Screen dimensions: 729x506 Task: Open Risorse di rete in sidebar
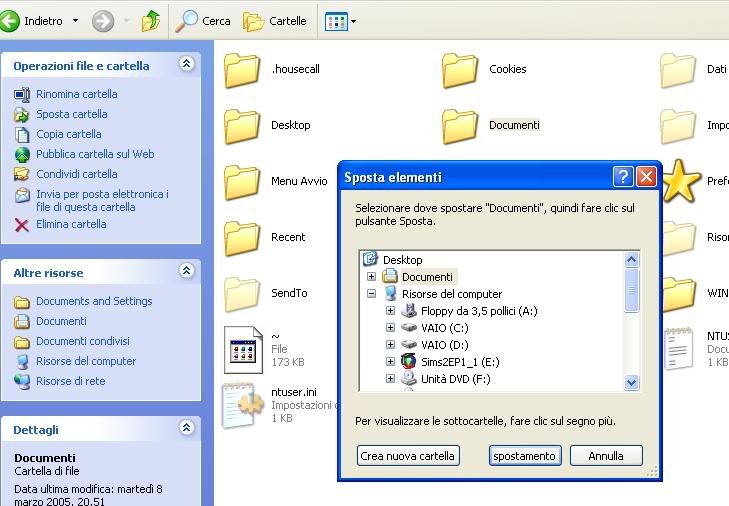coord(70,381)
